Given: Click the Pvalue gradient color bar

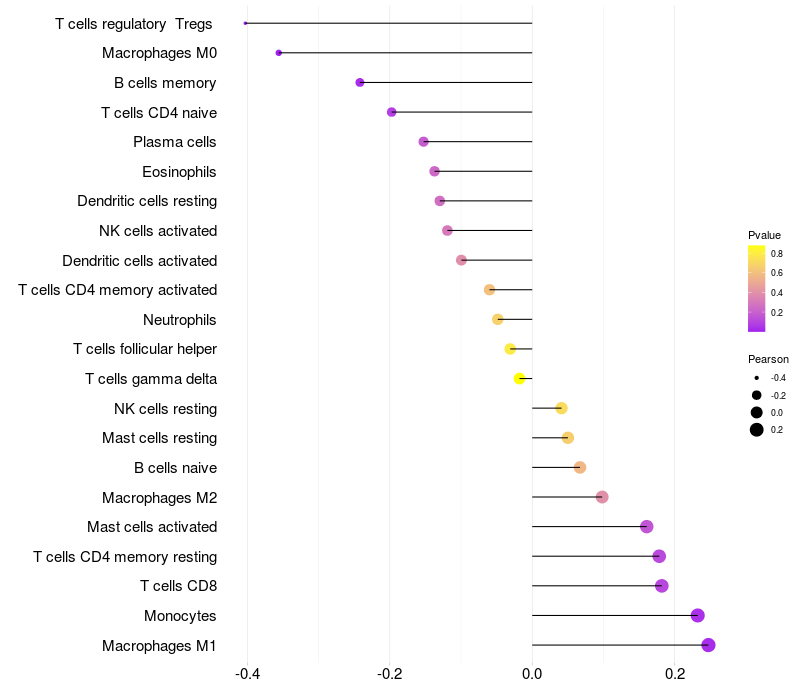Looking at the screenshot, I should click(x=757, y=288).
